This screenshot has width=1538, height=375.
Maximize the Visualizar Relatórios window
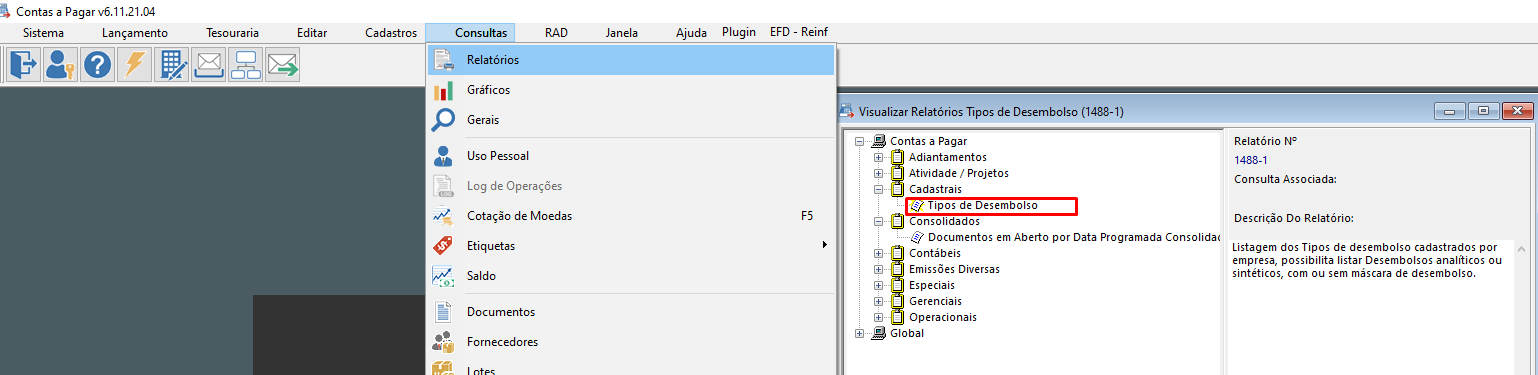tap(1484, 111)
